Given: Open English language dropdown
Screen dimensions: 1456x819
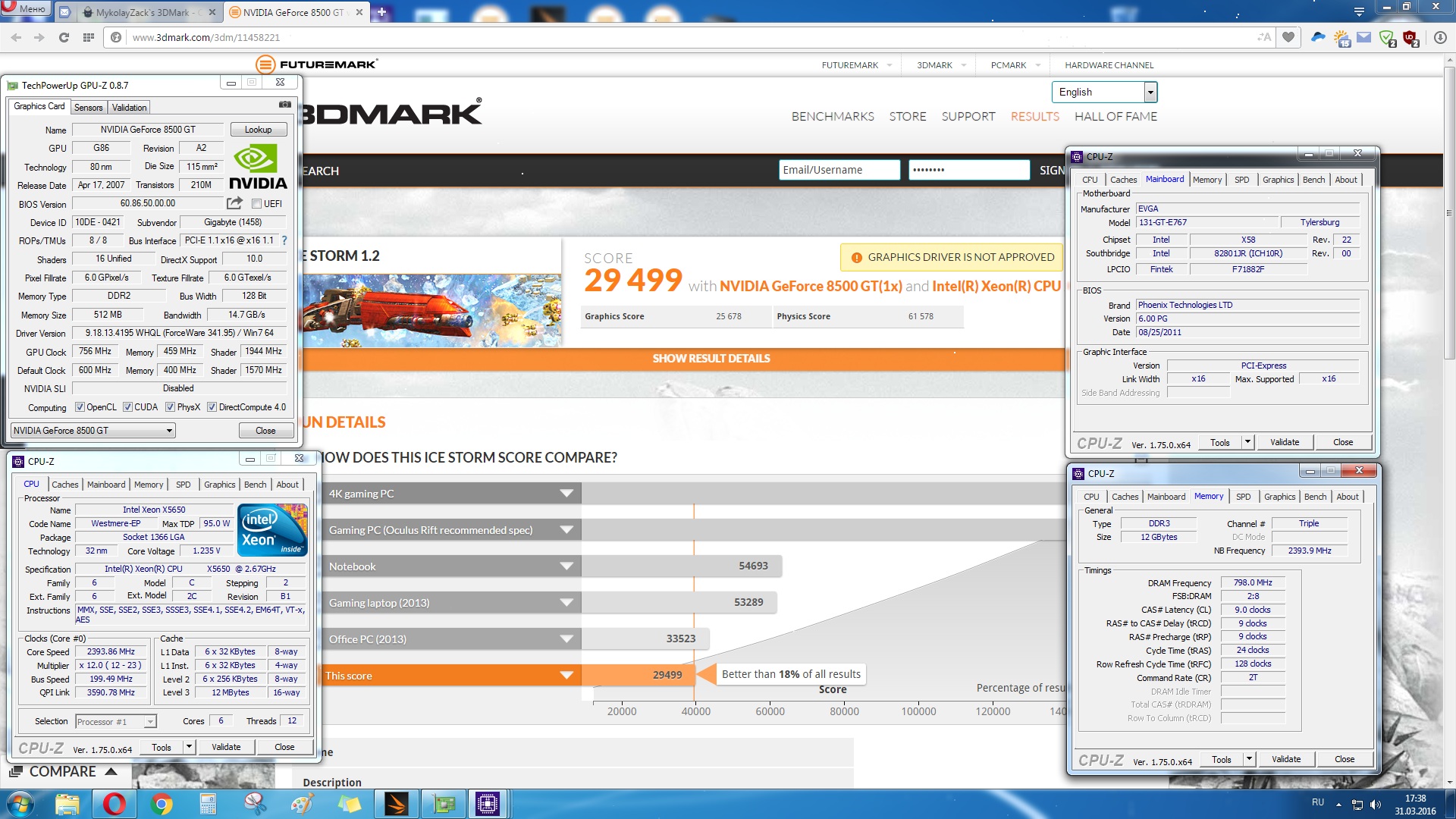Looking at the screenshot, I should click(1104, 92).
